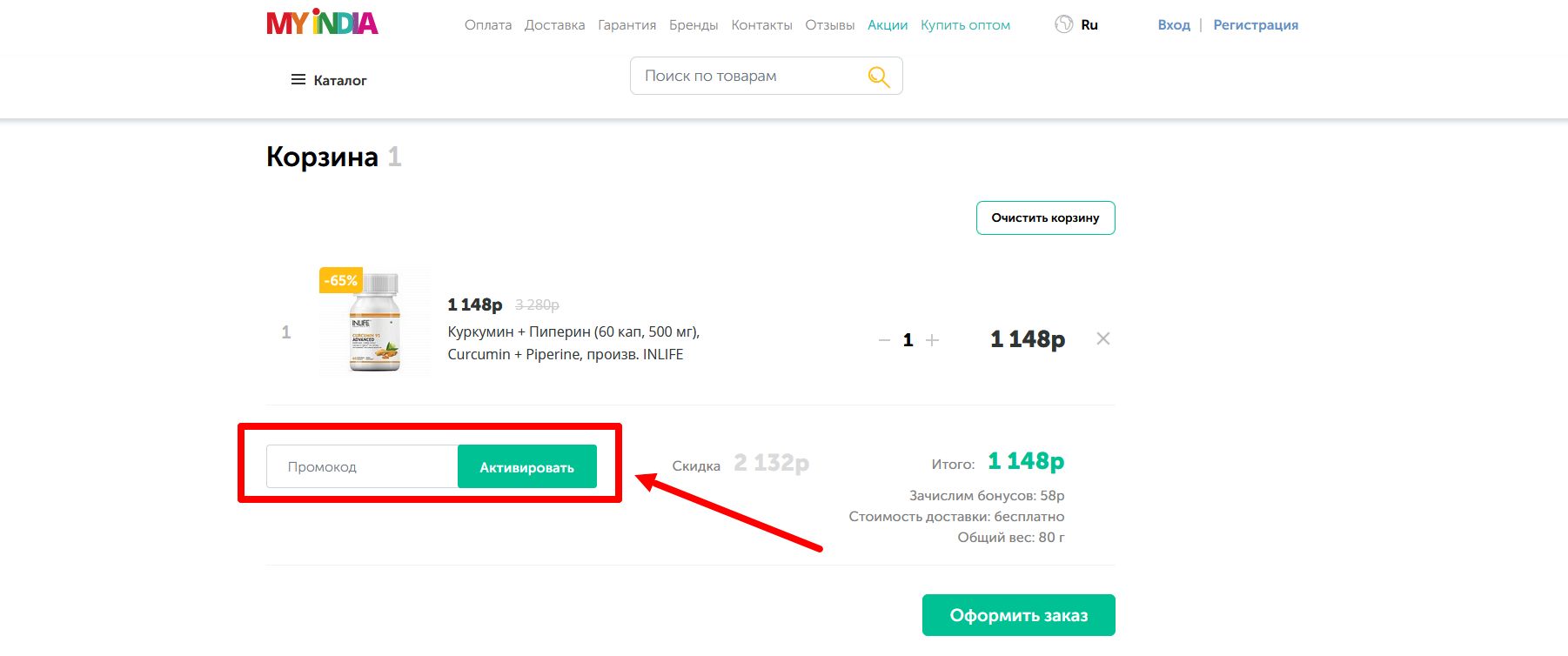Remove the Куркумин item with the X
Screen dimensions: 1568x656
pyautogui.click(x=1103, y=338)
